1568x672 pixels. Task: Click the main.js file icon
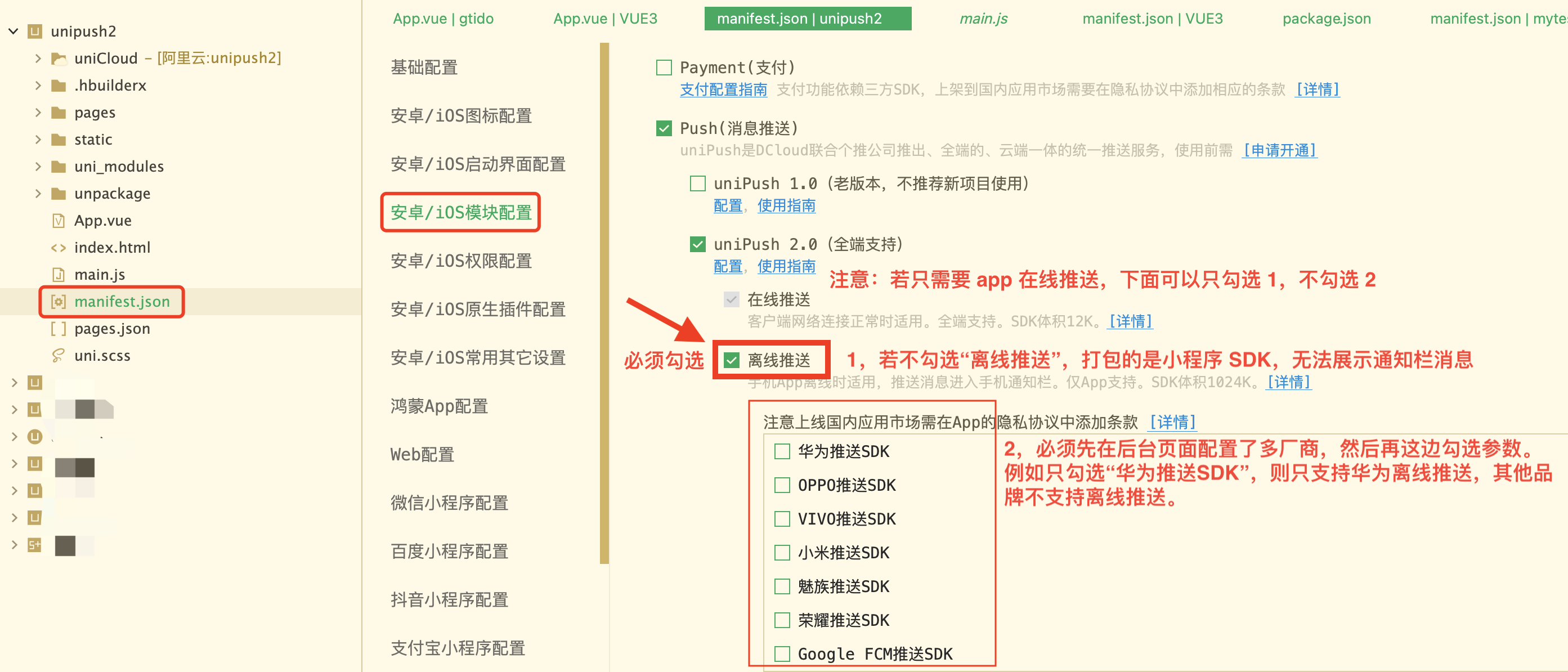(x=59, y=275)
